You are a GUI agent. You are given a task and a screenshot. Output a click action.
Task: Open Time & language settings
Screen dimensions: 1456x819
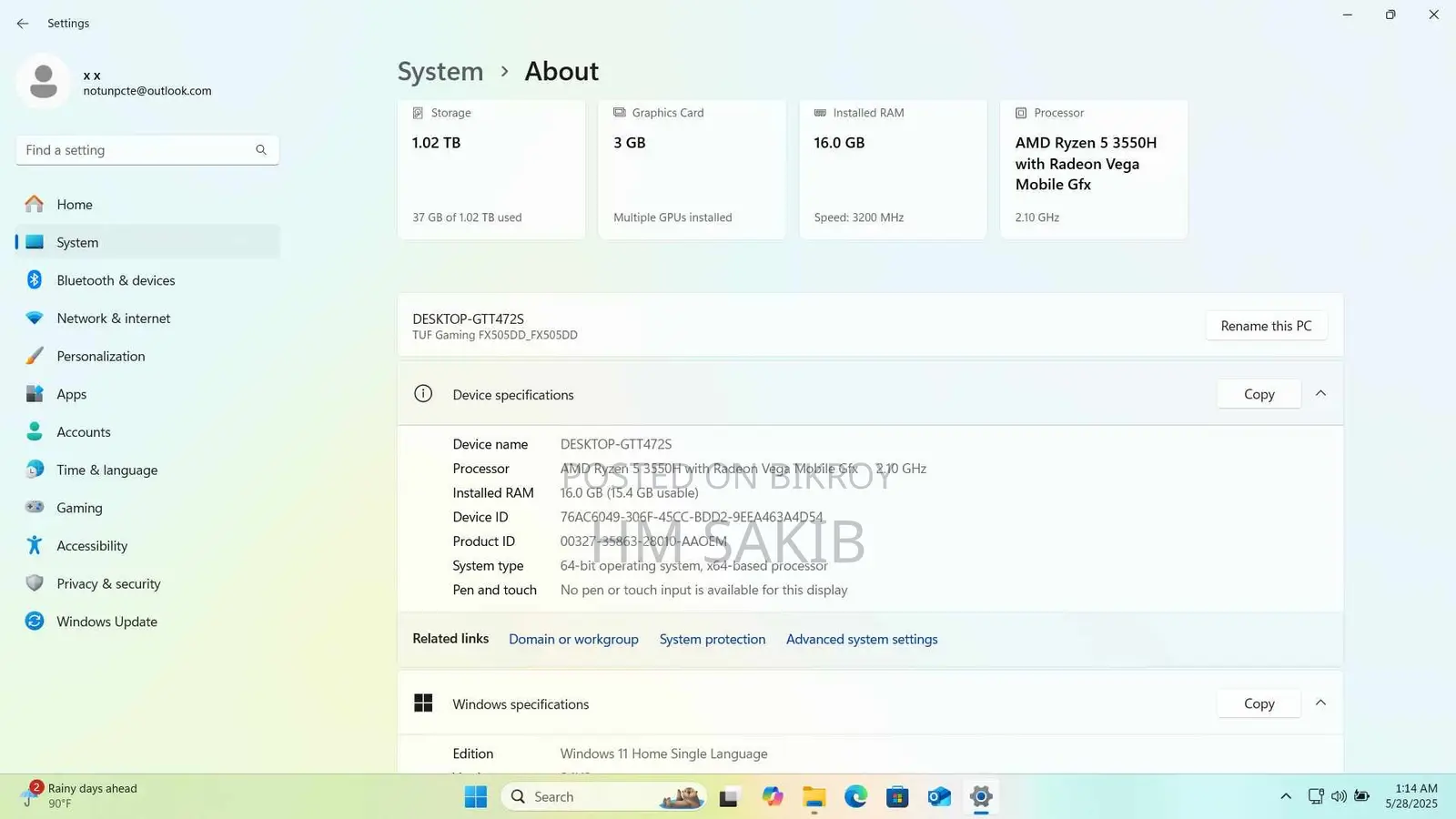pyautogui.click(x=147, y=470)
